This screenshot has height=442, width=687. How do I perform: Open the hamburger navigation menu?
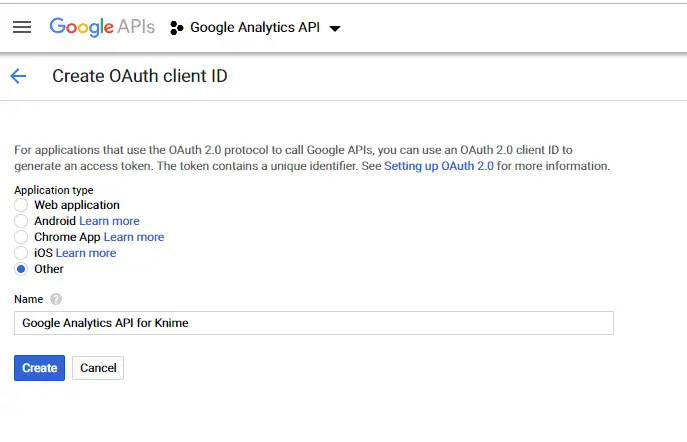pyautogui.click(x=22, y=27)
